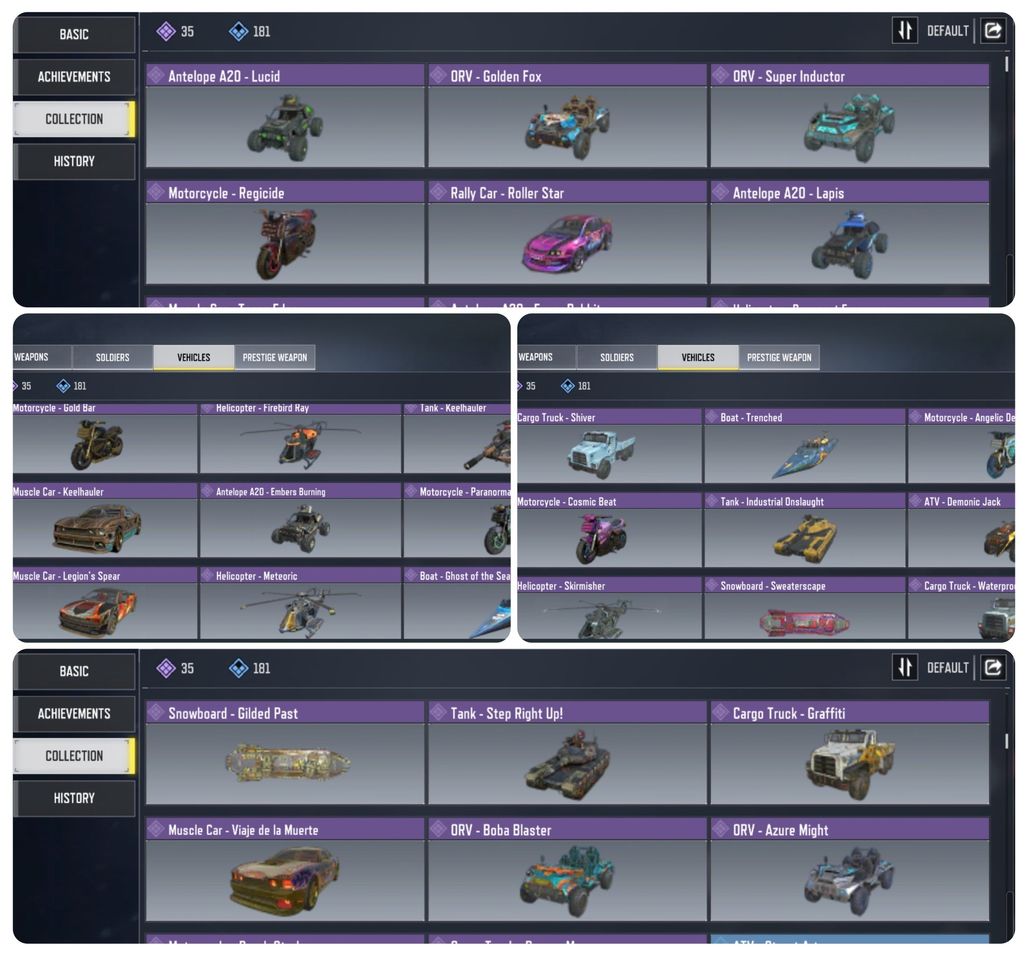Open the DEFAULT sort dropdown in top panel
The height and width of the screenshot is (956, 1028).
click(947, 31)
